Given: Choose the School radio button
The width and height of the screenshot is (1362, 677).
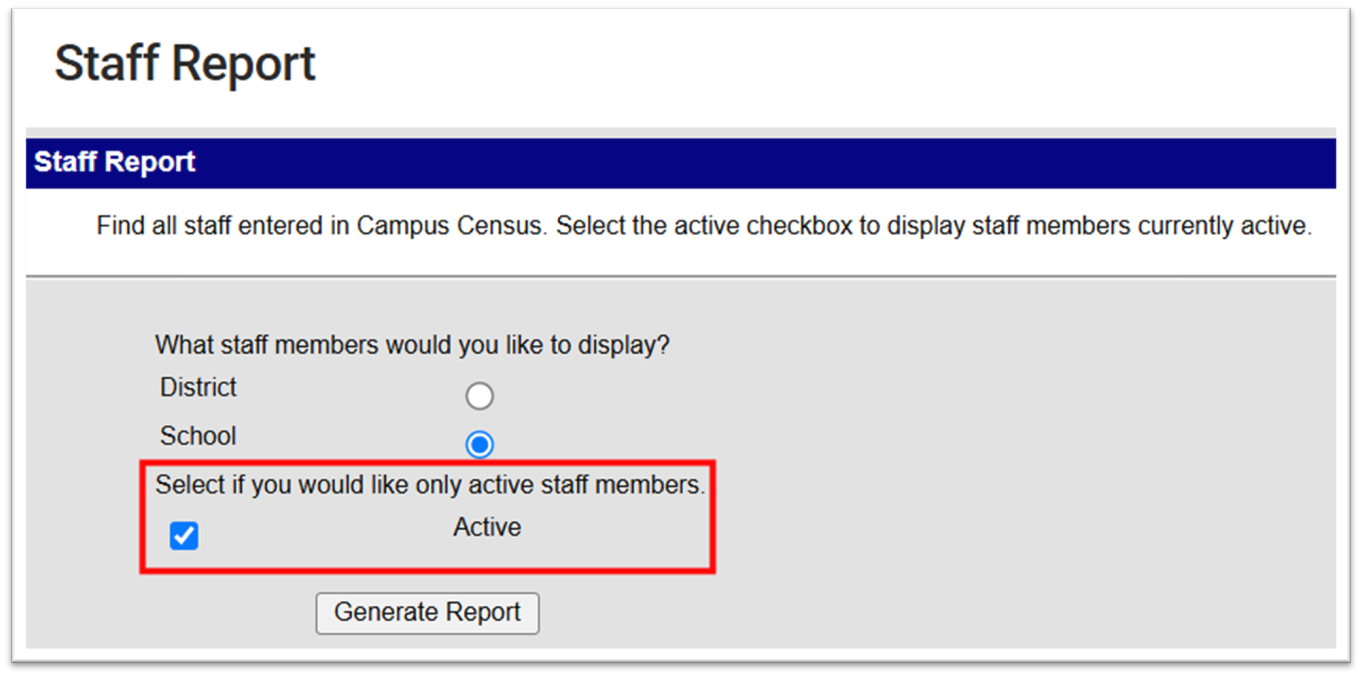Looking at the screenshot, I should coord(480,444).
